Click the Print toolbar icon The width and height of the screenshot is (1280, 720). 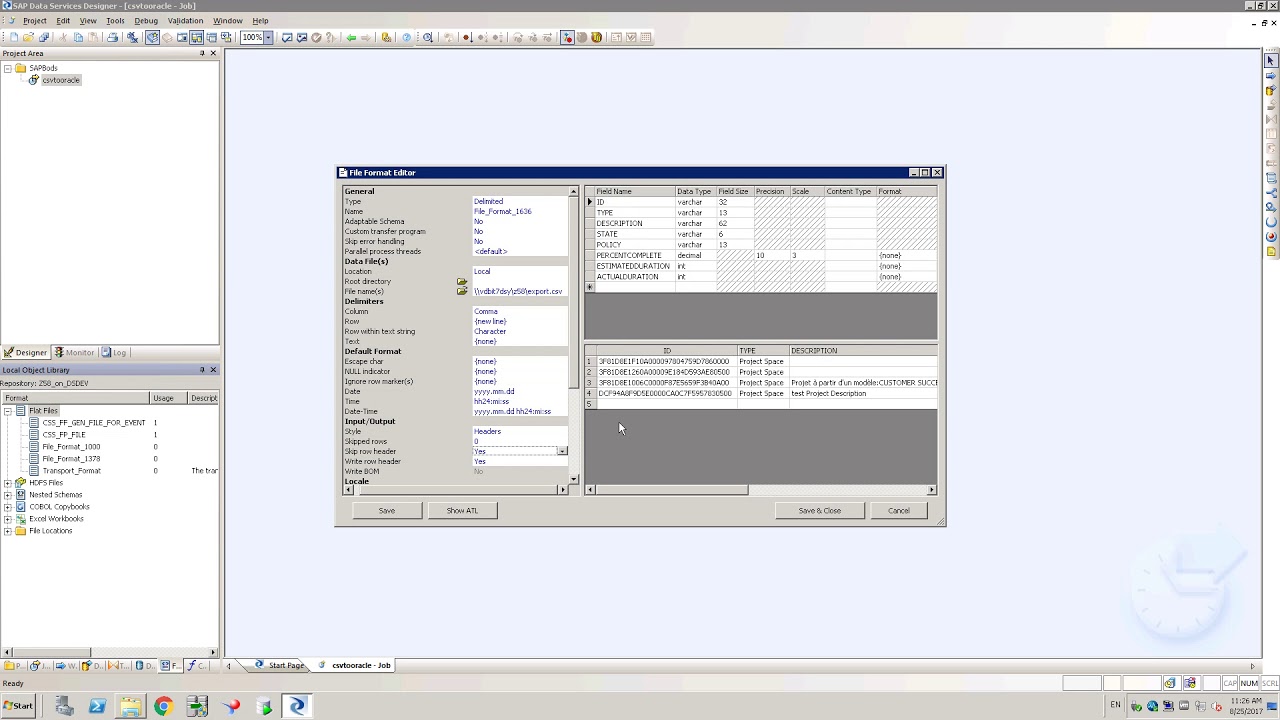(112, 37)
